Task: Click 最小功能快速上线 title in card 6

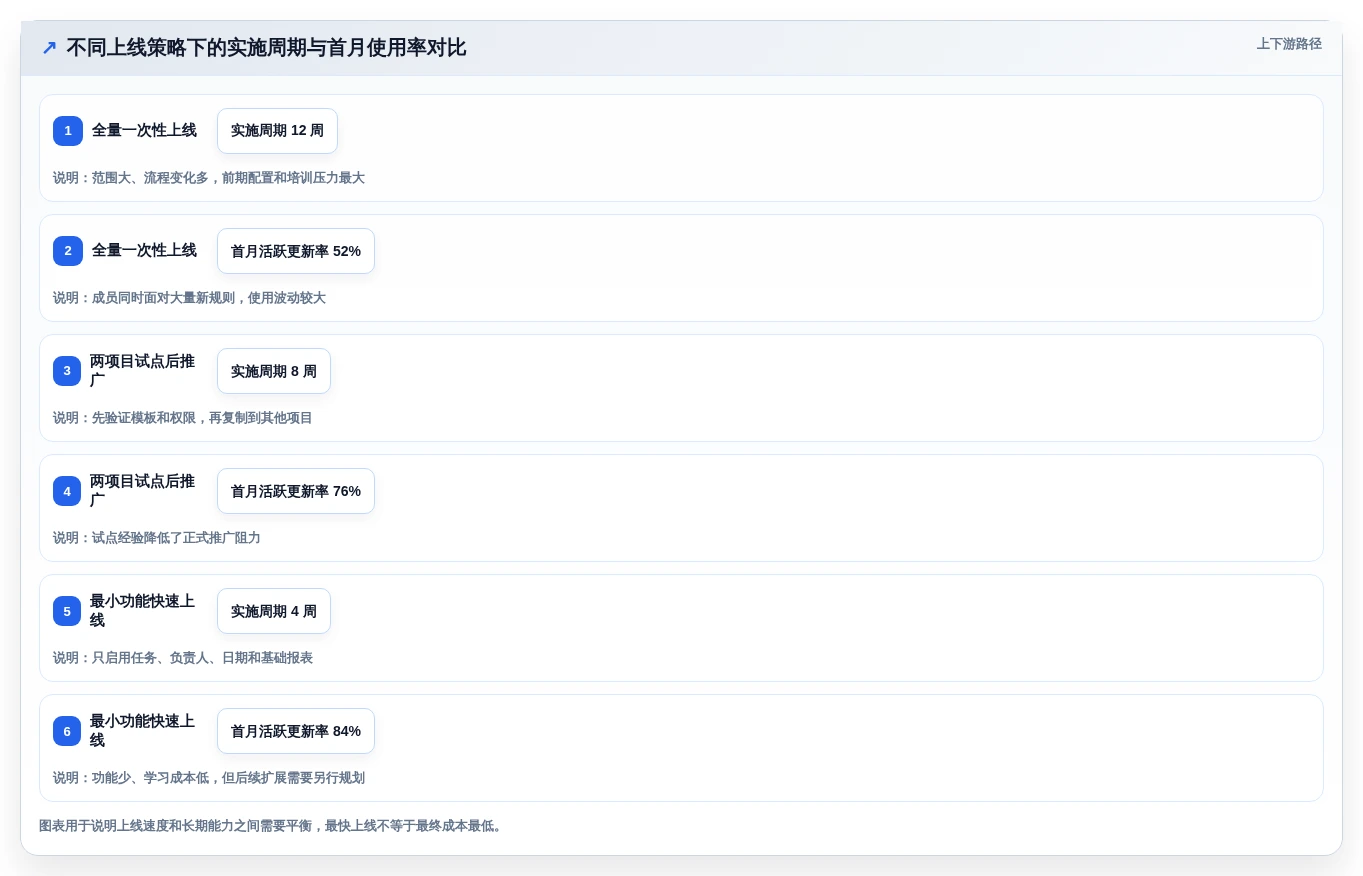Action: (143, 731)
